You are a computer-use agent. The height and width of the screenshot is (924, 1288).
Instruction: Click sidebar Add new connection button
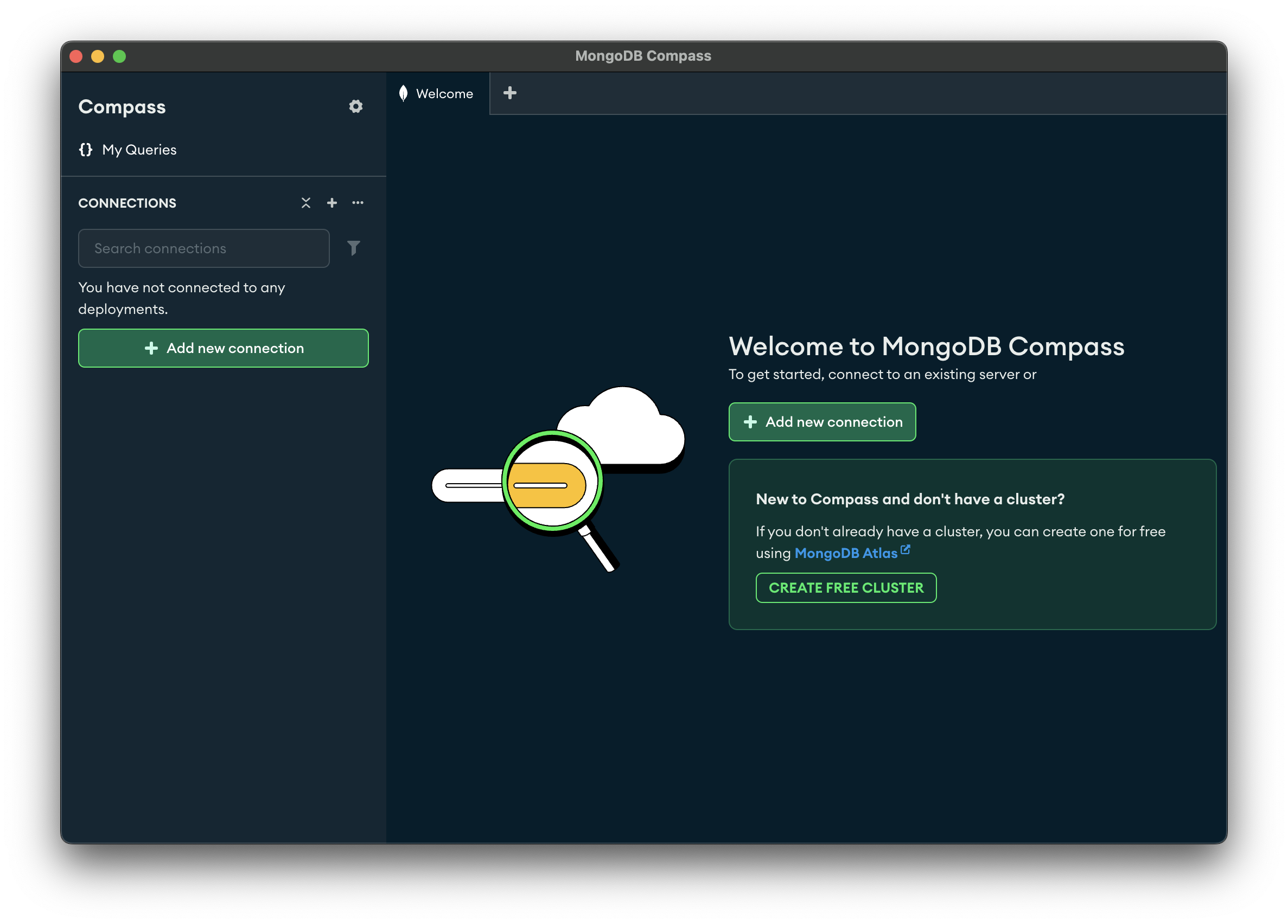pos(224,348)
